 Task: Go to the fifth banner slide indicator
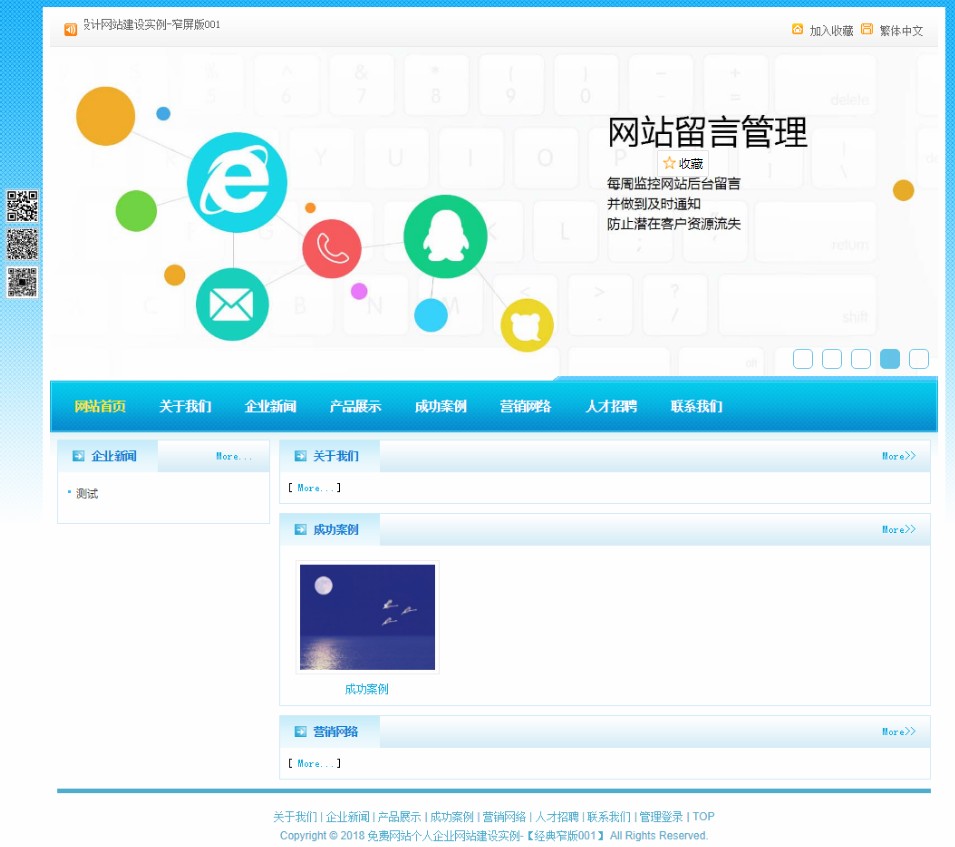pos(919,359)
